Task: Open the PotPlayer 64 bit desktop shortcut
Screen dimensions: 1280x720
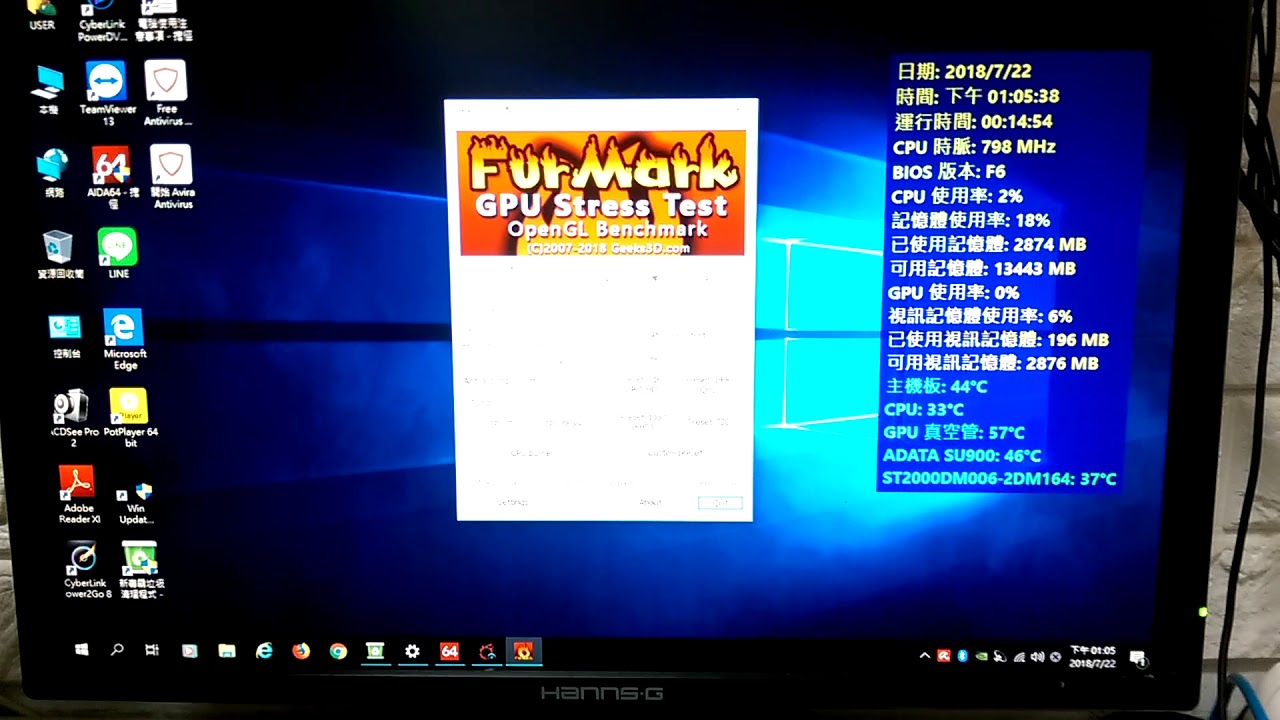Action: coord(129,417)
